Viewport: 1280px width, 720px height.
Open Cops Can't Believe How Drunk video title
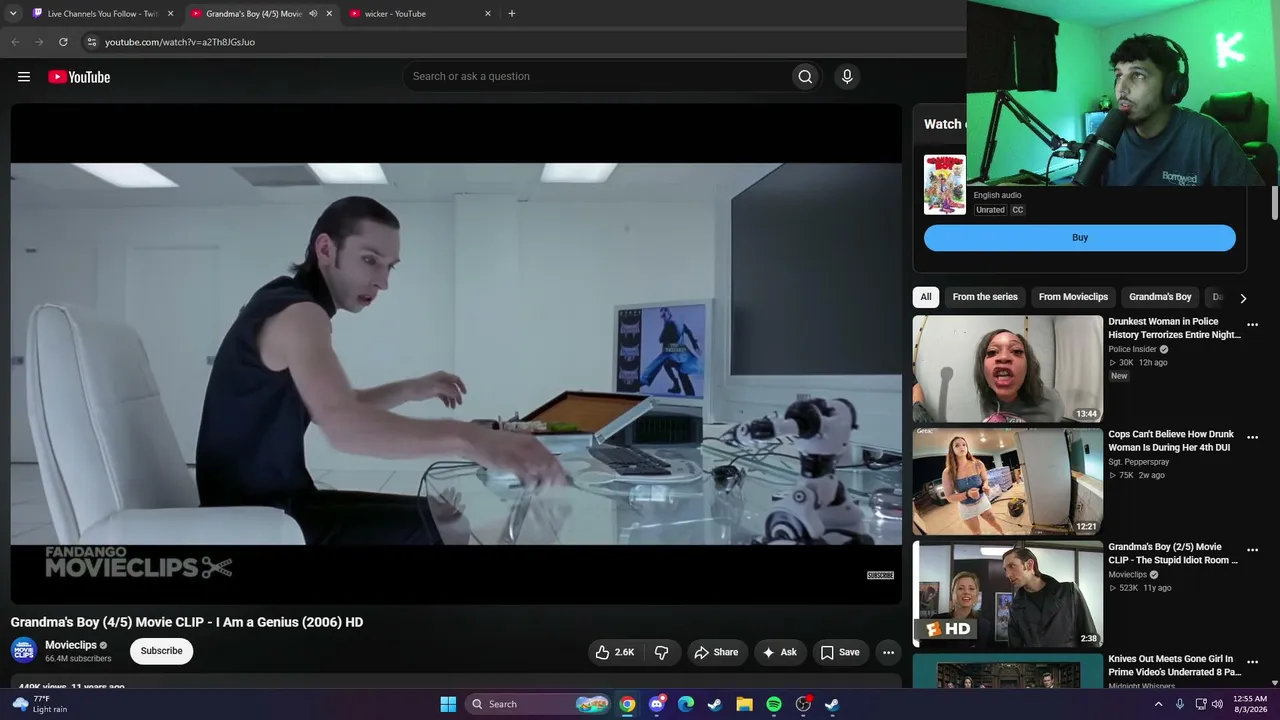(x=1171, y=441)
